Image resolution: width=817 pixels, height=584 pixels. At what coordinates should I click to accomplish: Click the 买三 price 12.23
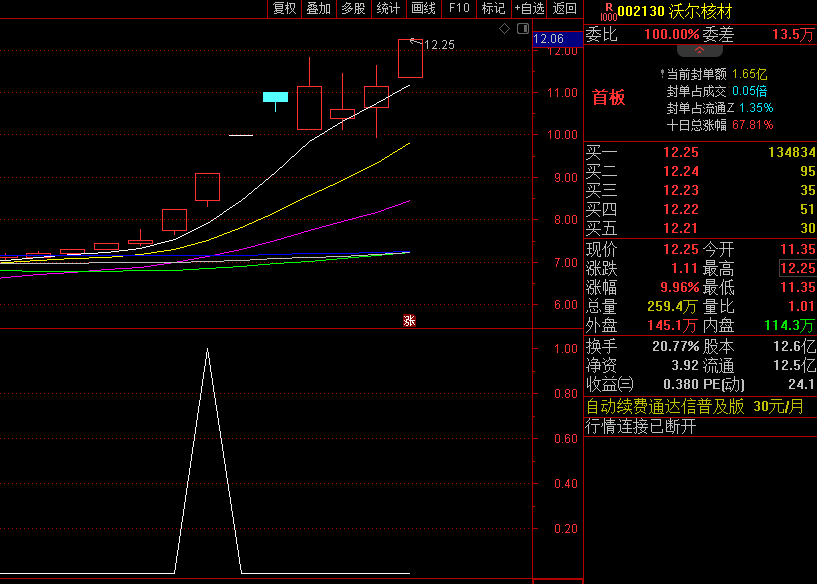pyautogui.click(x=680, y=191)
